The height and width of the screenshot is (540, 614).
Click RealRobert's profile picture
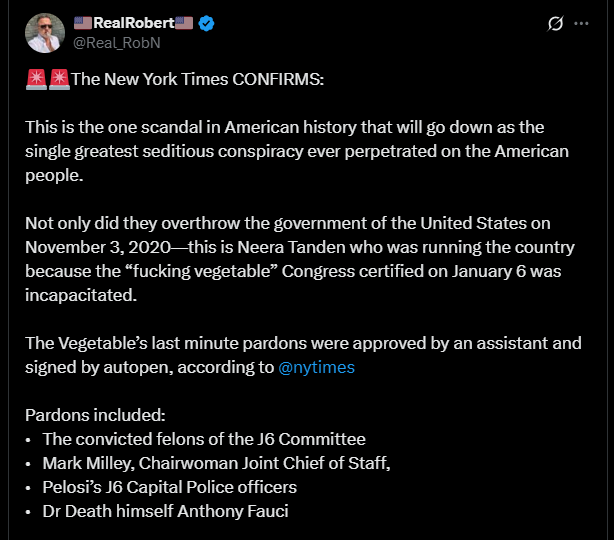(44, 33)
